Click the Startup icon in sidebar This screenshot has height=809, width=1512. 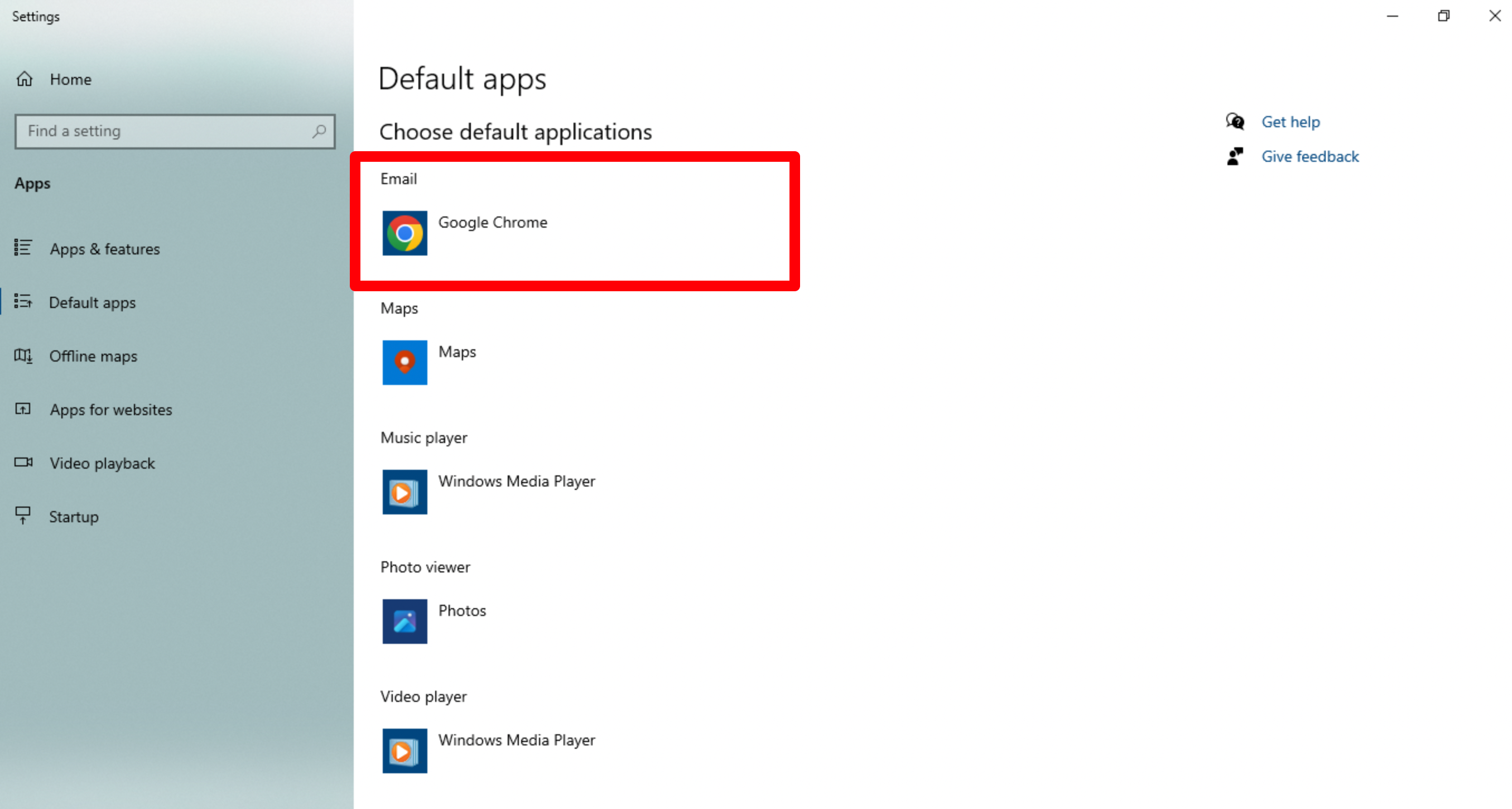coord(23,516)
